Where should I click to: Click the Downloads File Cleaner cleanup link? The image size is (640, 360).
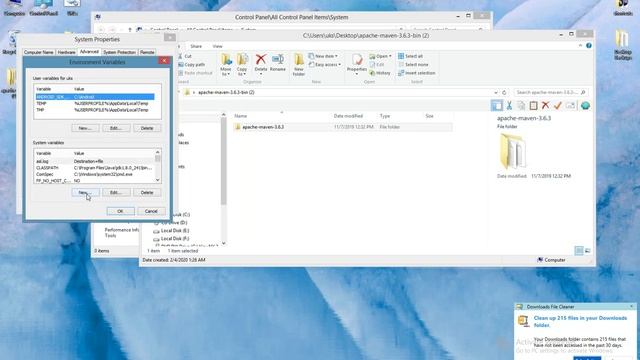pos(580,321)
